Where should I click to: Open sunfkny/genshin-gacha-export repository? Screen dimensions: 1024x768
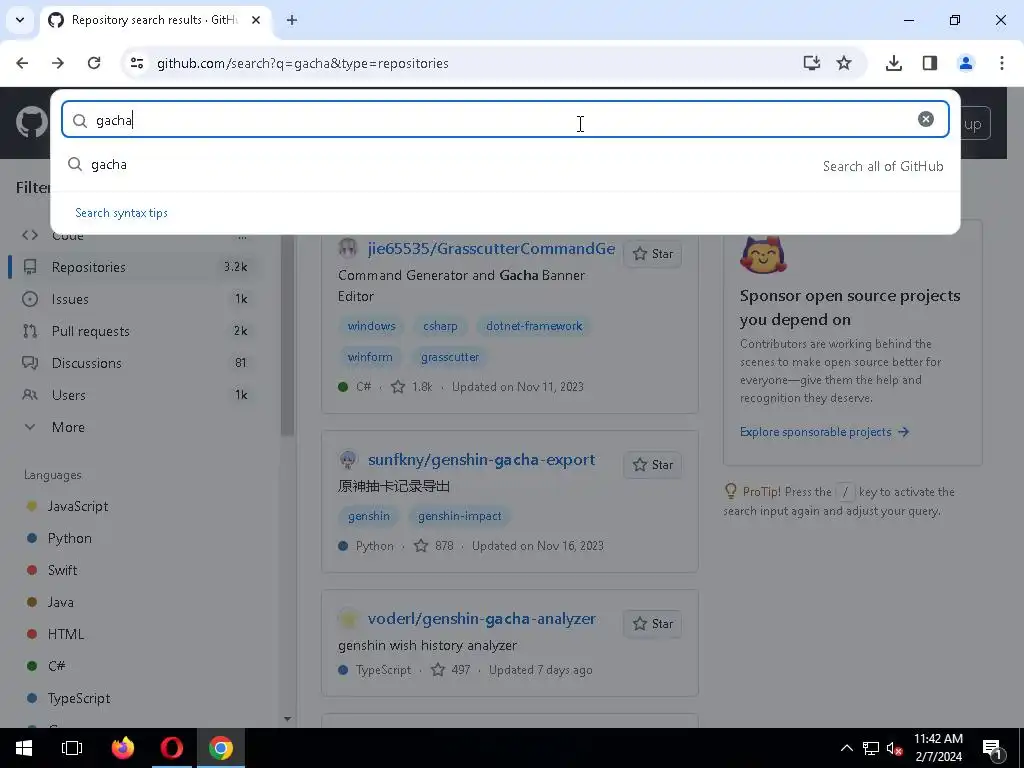(x=481, y=460)
